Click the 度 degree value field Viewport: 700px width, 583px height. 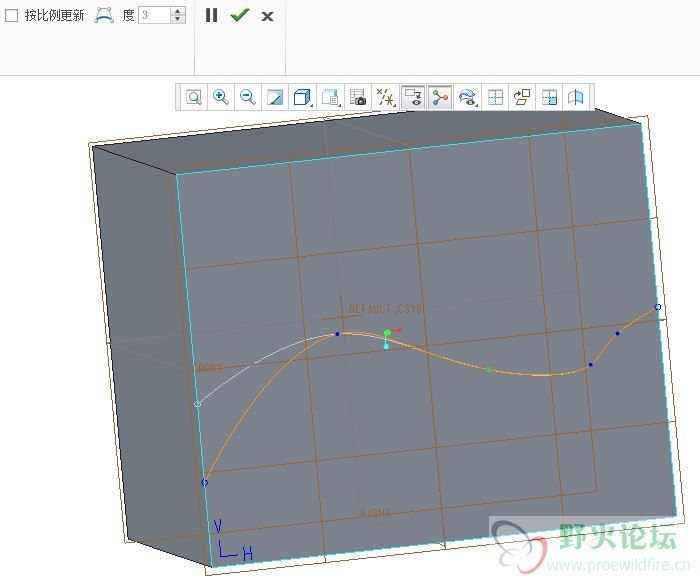154,16
